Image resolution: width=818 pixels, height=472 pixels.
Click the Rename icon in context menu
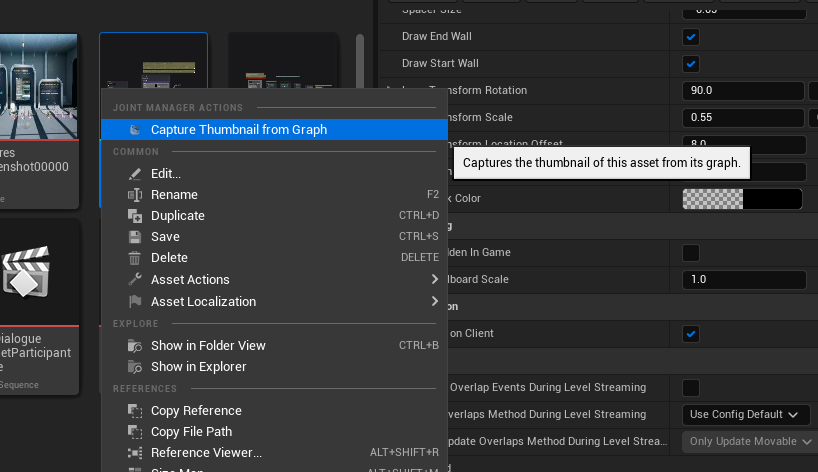(134, 195)
